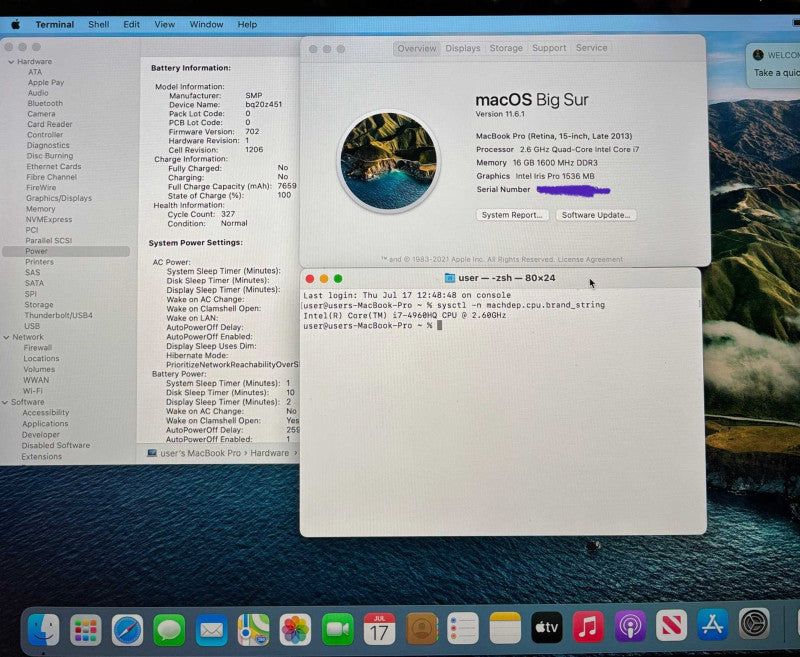
Task: Select Applications under Software
Action: 45,424
